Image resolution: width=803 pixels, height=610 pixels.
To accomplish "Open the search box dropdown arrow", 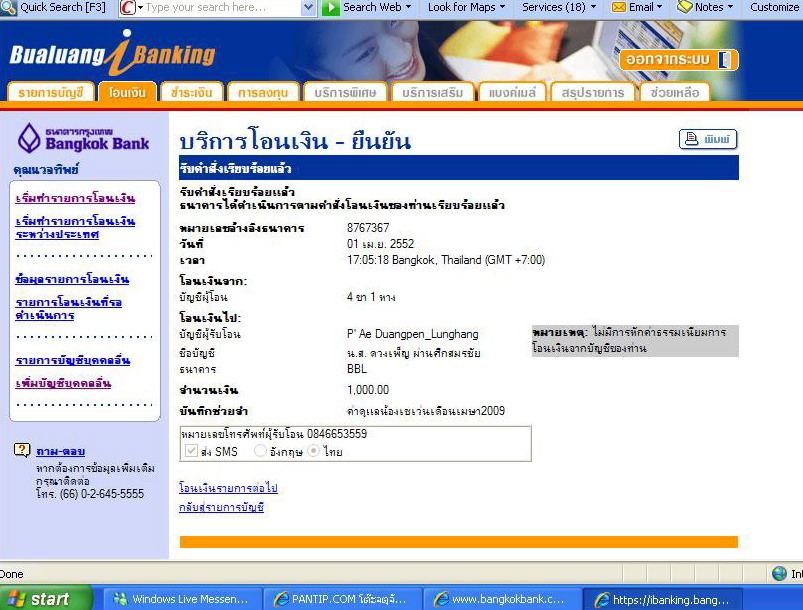I will [308, 8].
